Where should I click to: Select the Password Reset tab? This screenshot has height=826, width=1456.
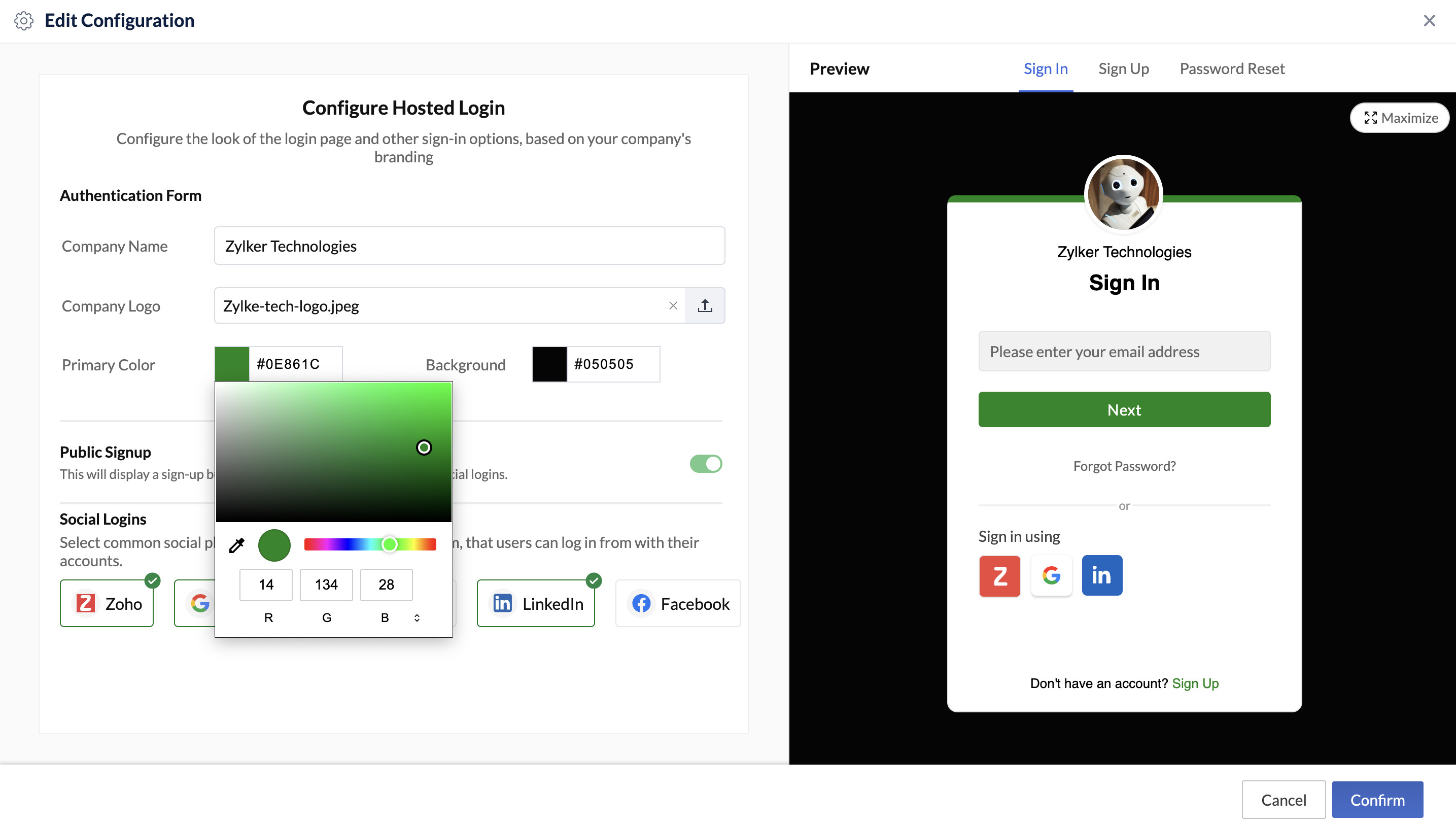1232,68
